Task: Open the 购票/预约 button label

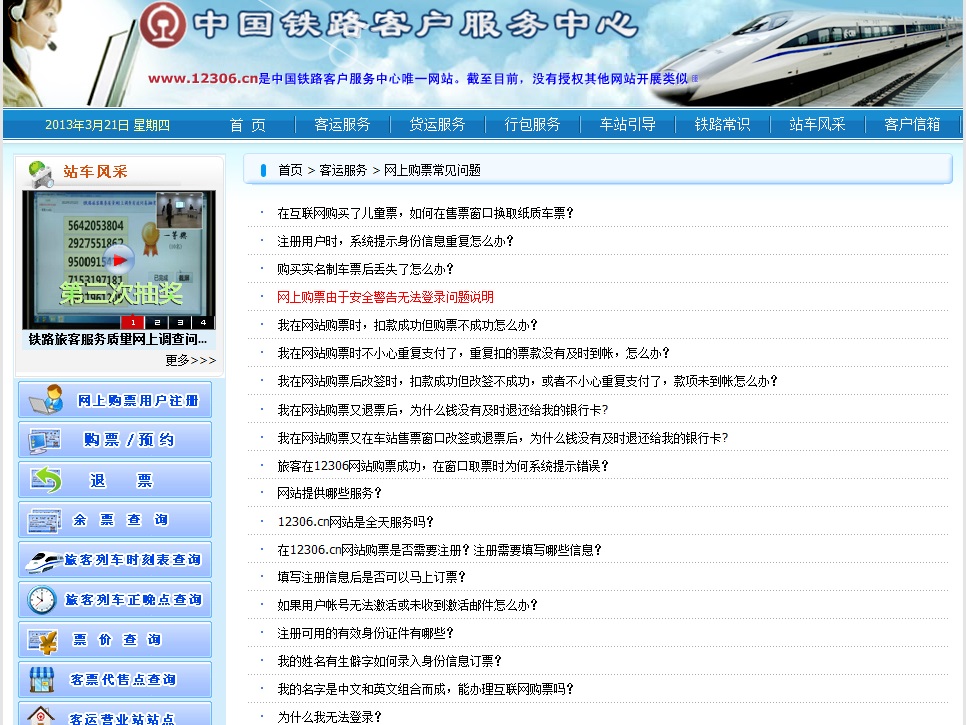Action: click(x=129, y=440)
